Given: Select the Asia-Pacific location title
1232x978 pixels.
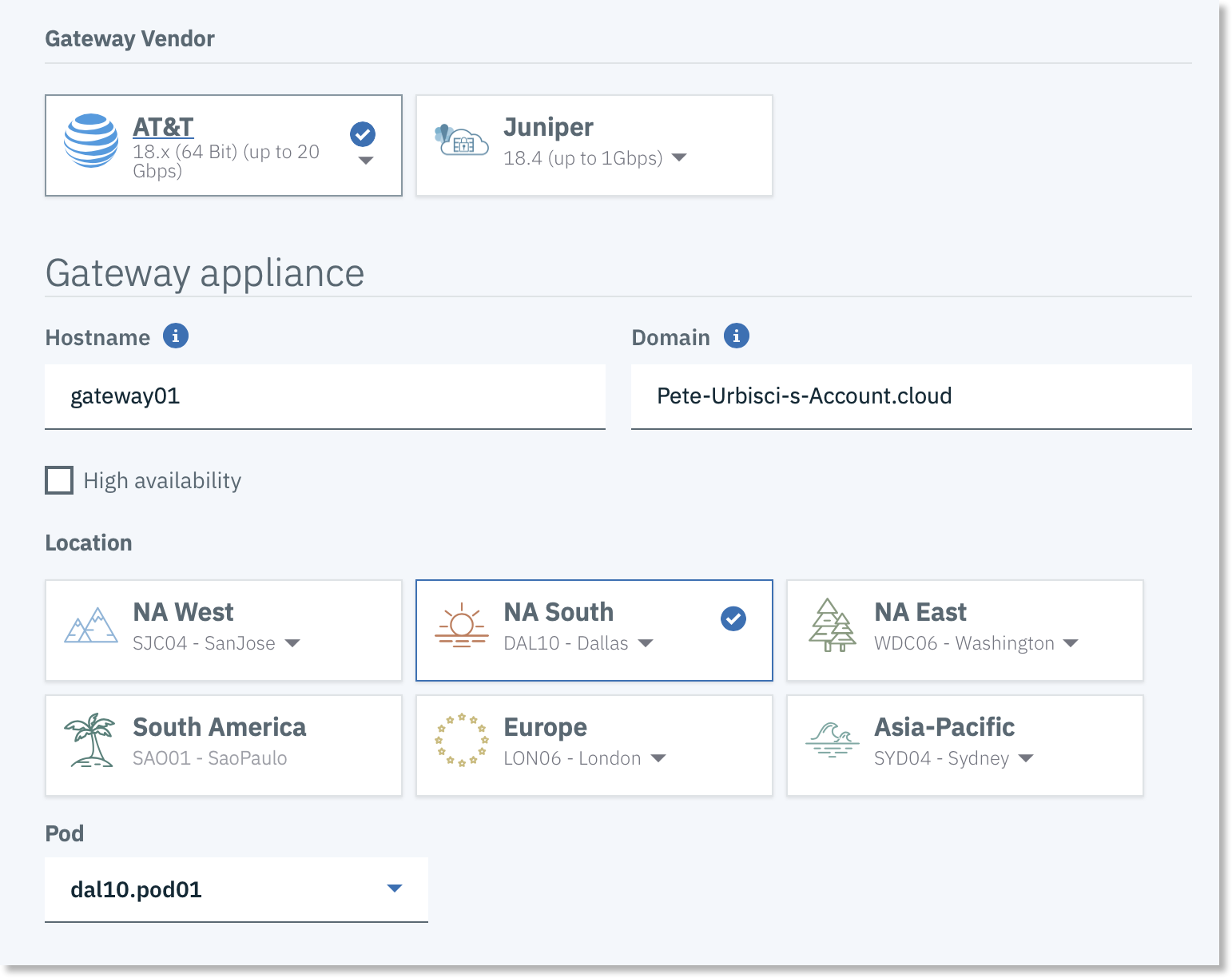Looking at the screenshot, I should point(944,727).
